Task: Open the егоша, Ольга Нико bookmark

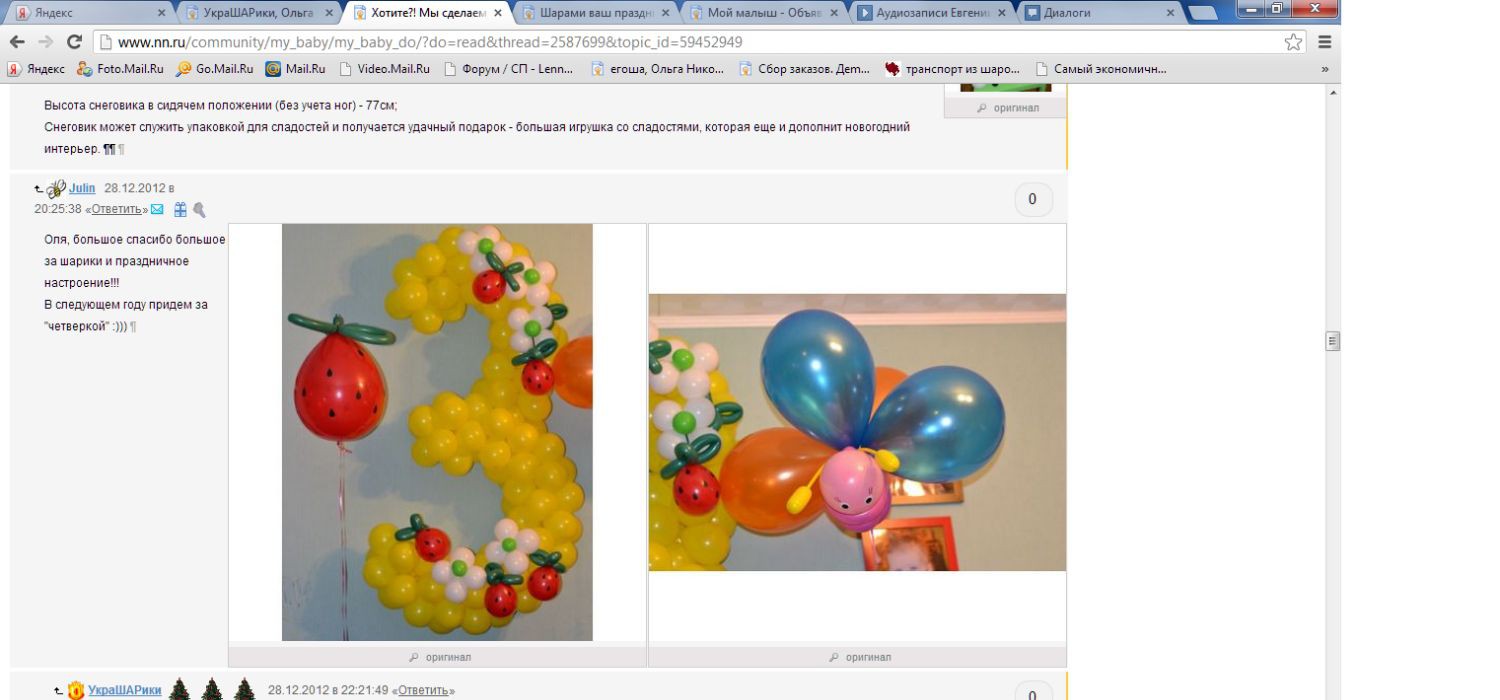Action: coord(657,69)
